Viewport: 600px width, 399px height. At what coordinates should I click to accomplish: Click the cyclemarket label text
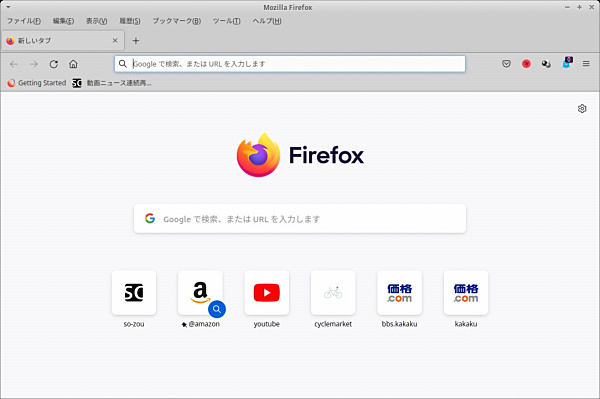[333, 324]
